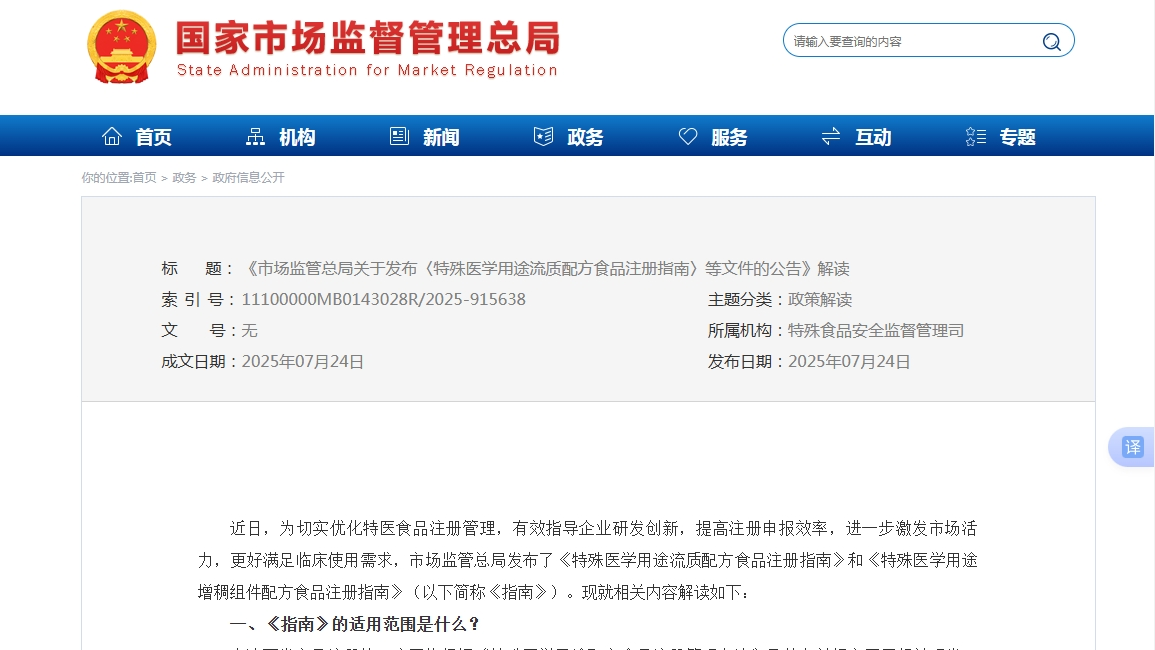Click the heart icon beside 服务
Image resolution: width=1155 pixels, height=650 pixels.
pyautogui.click(x=688, y=137)
